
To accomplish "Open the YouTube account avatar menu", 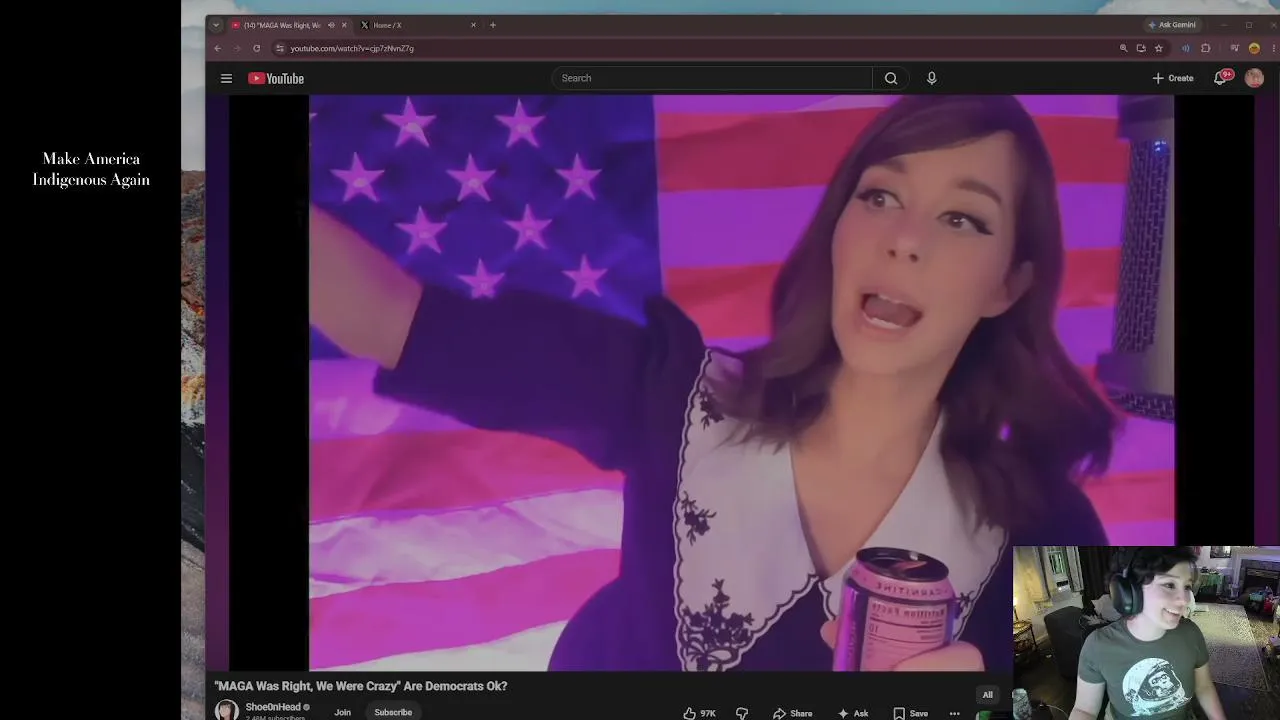I will (x=1254, y=78).
